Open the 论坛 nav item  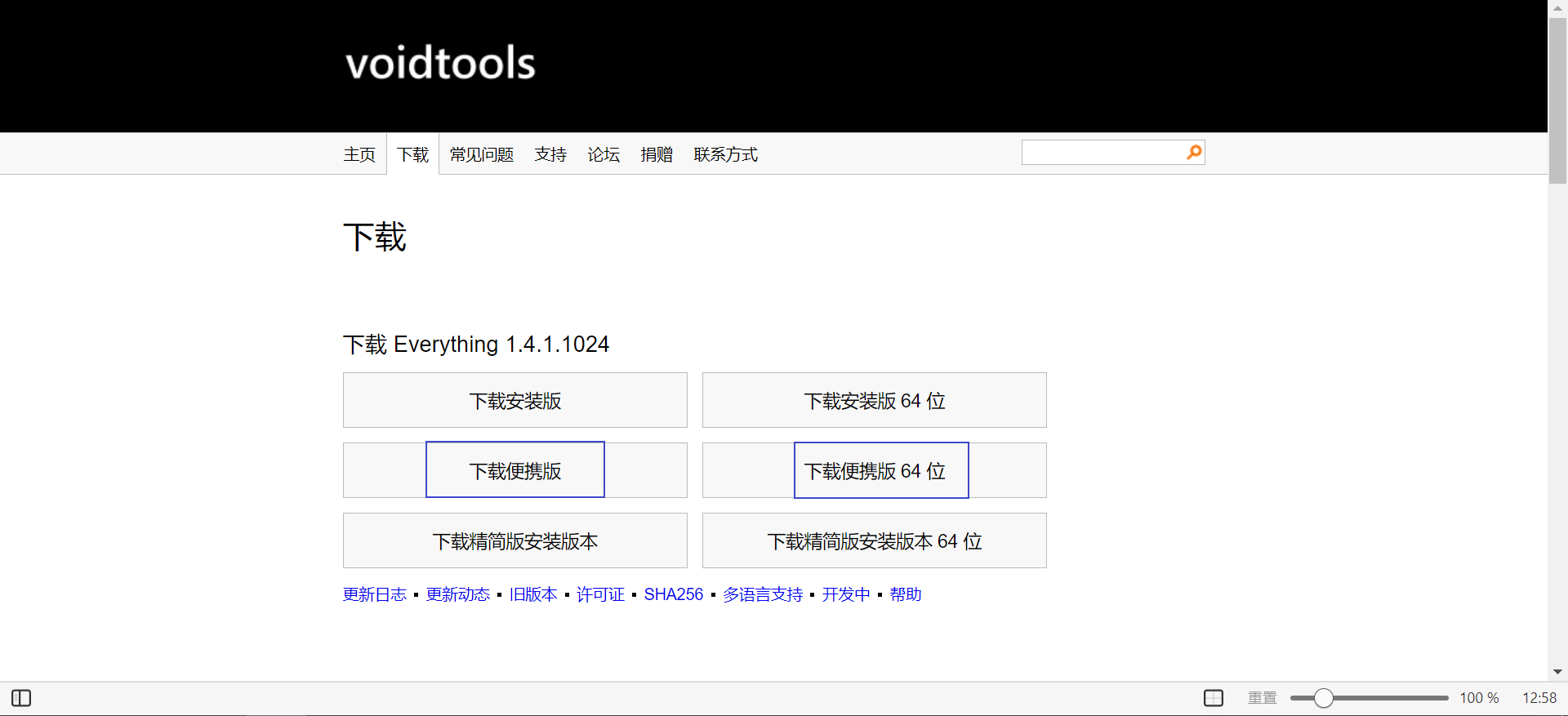coord(604,154)
